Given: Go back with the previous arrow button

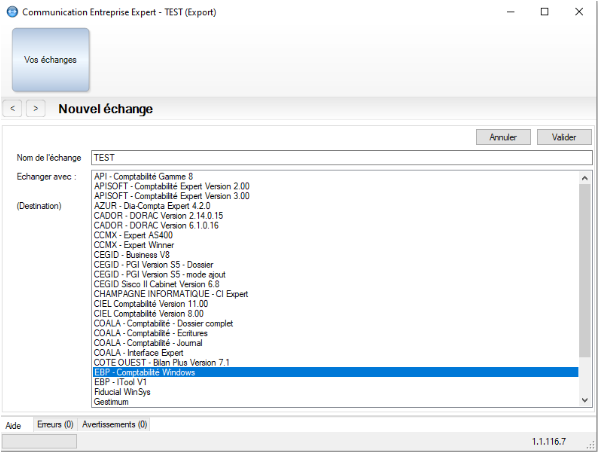Looking at the screenshot, I should [x=13, y=109].
